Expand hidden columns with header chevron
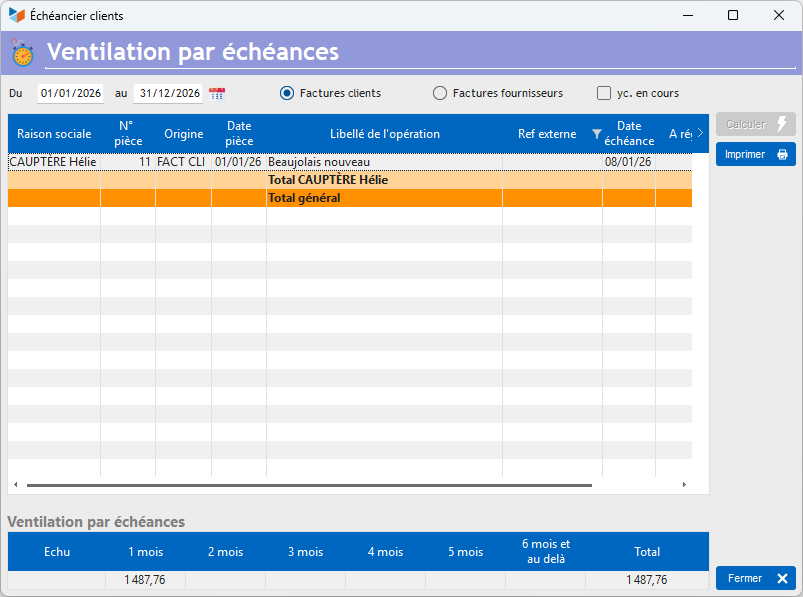 click(x=700, y=133)
